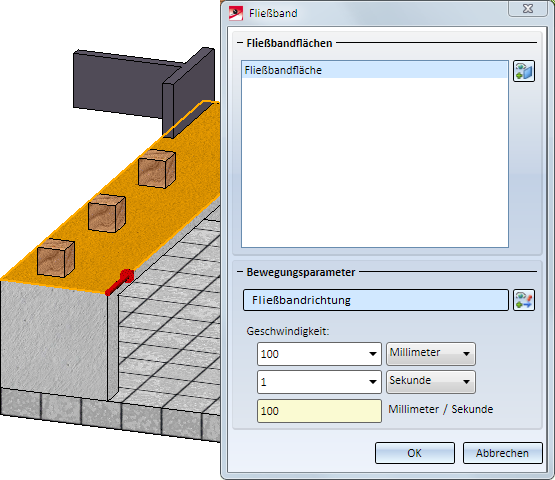Screen dimensions: 555x480
Task: Open the time value dropdown arrow
Action: 372,382
